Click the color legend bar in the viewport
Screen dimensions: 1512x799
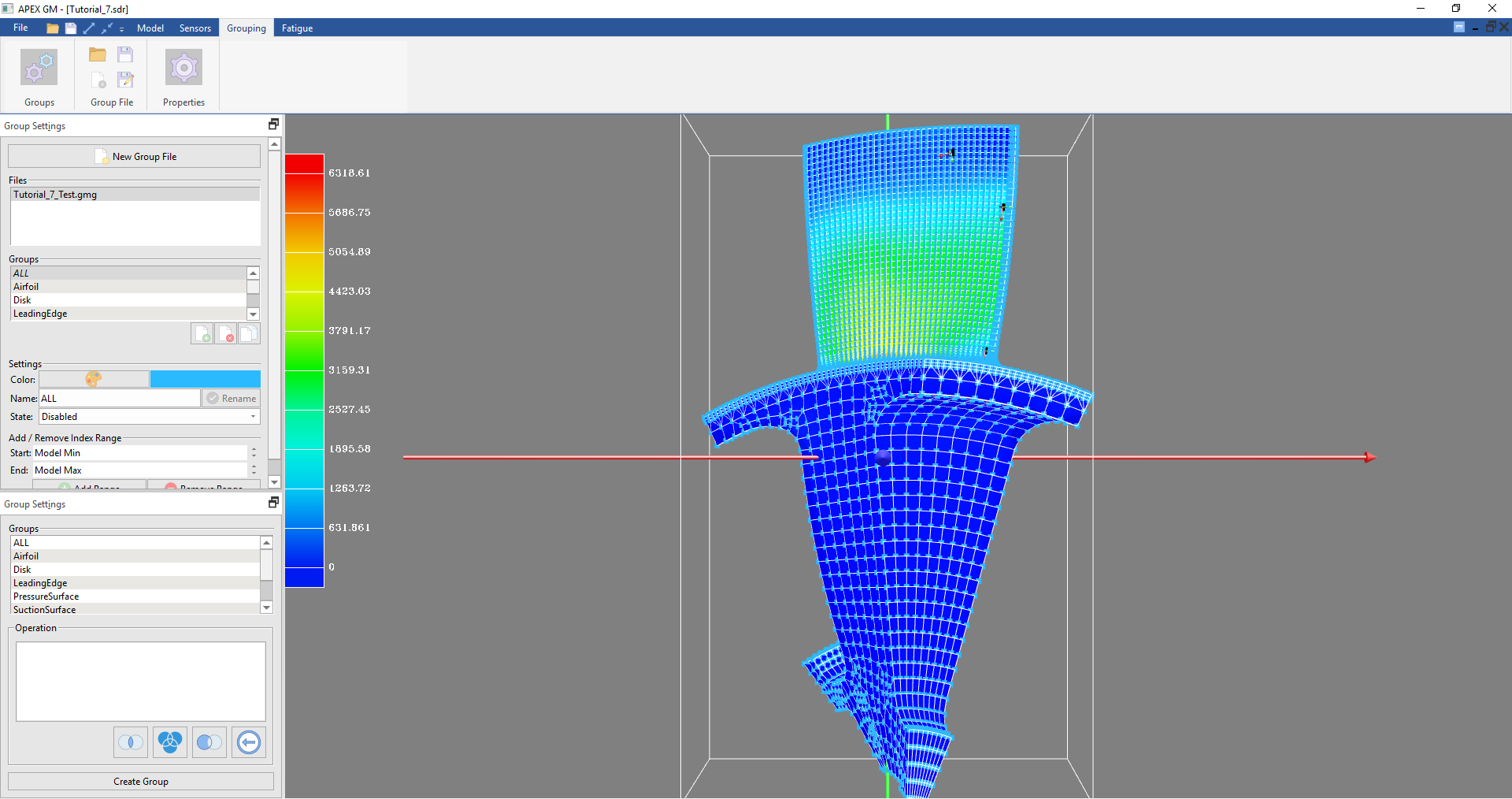tap(305, 370)
